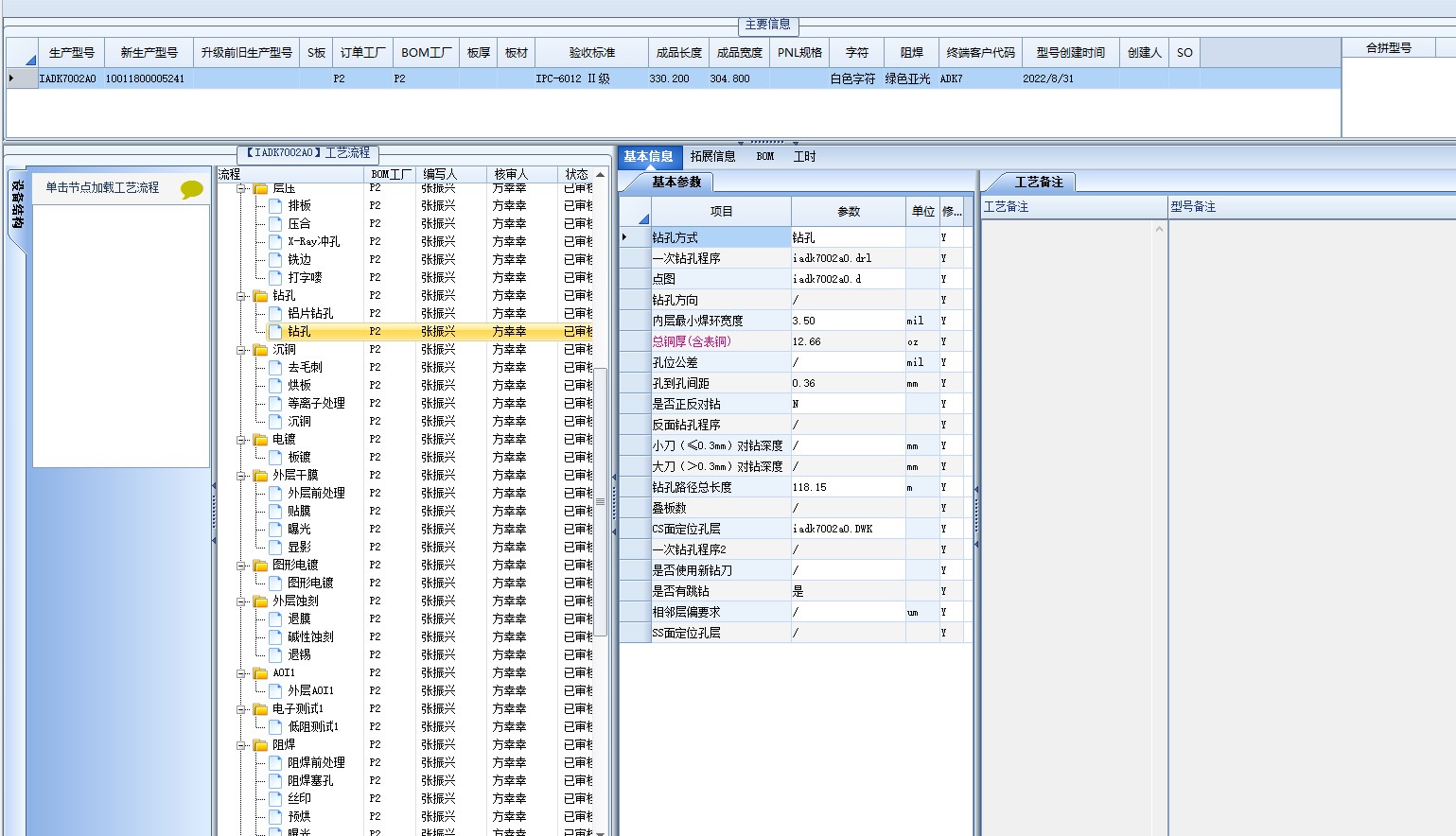The width and height of the screenshot is (1456, 836).
Task: Collapse the AOI1 folder node
Action: [242, 673]
